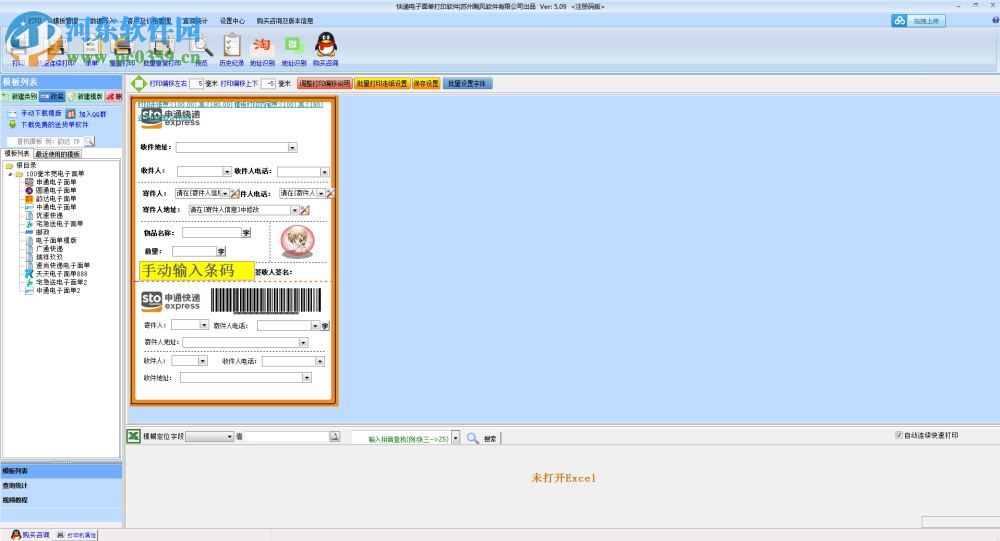Open the 购买咨询及版本信息 menu
This screenshot has width=1000, height=541.
284,21
